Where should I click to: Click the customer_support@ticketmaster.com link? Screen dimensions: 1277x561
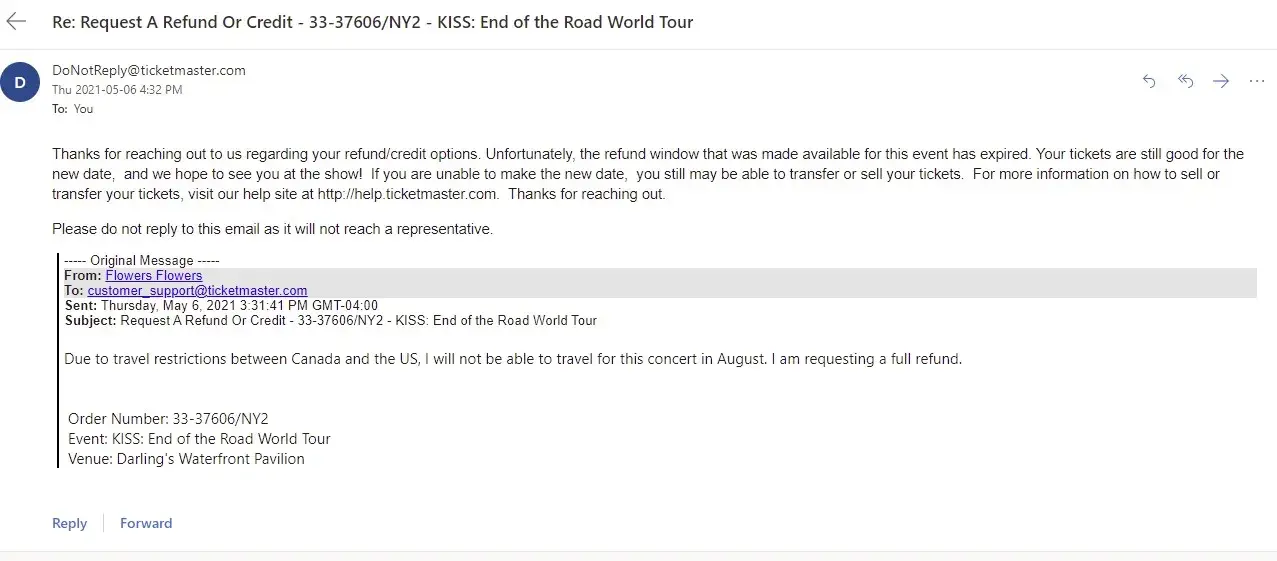[x=197, y=291]
